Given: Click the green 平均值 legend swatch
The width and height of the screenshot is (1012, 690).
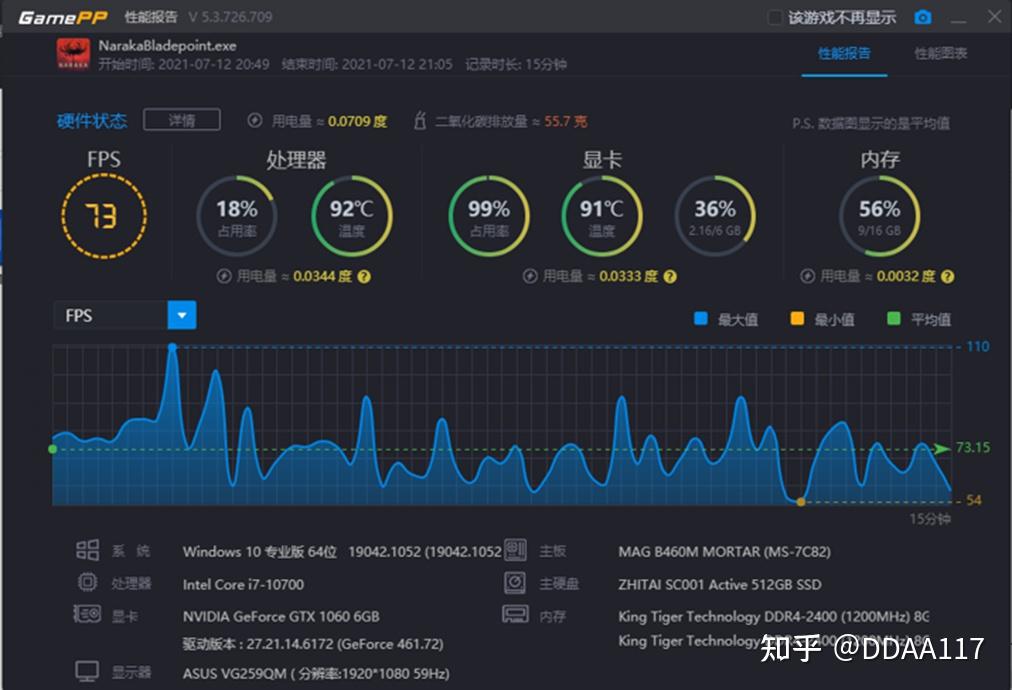Looking at the screenshot, I should point(894,318).
